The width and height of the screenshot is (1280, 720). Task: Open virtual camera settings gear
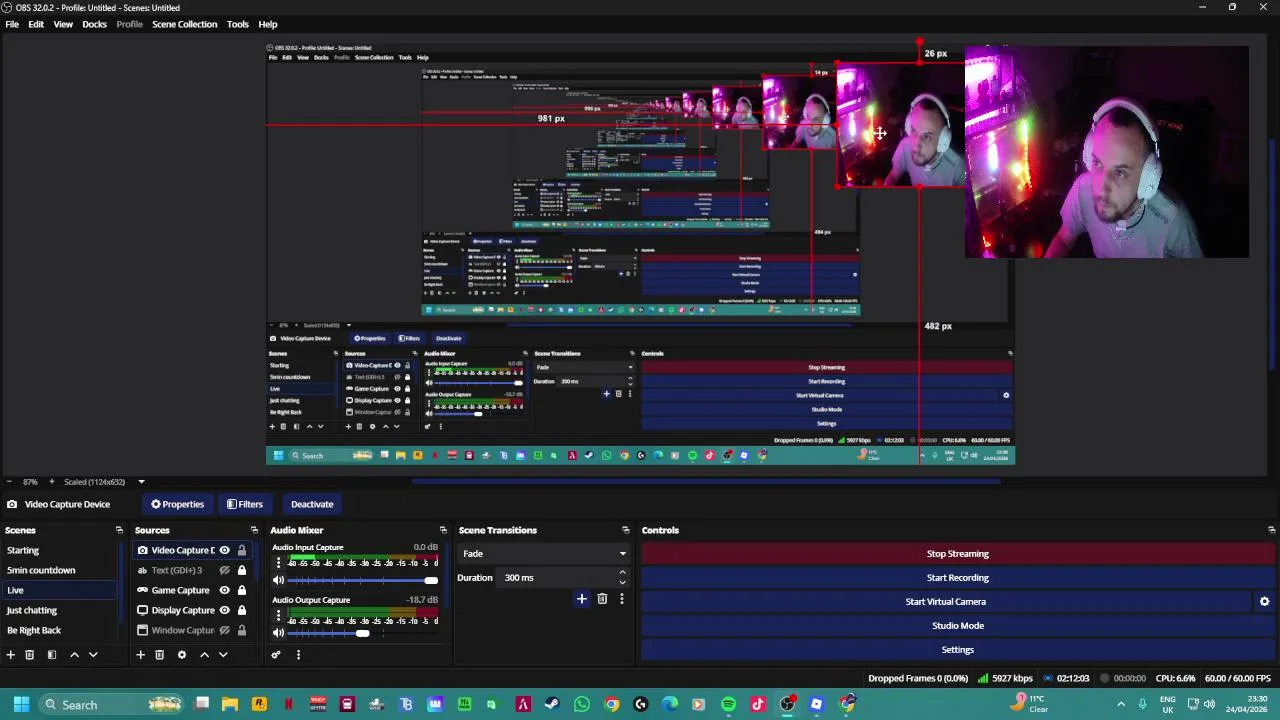coord(1264,602)
